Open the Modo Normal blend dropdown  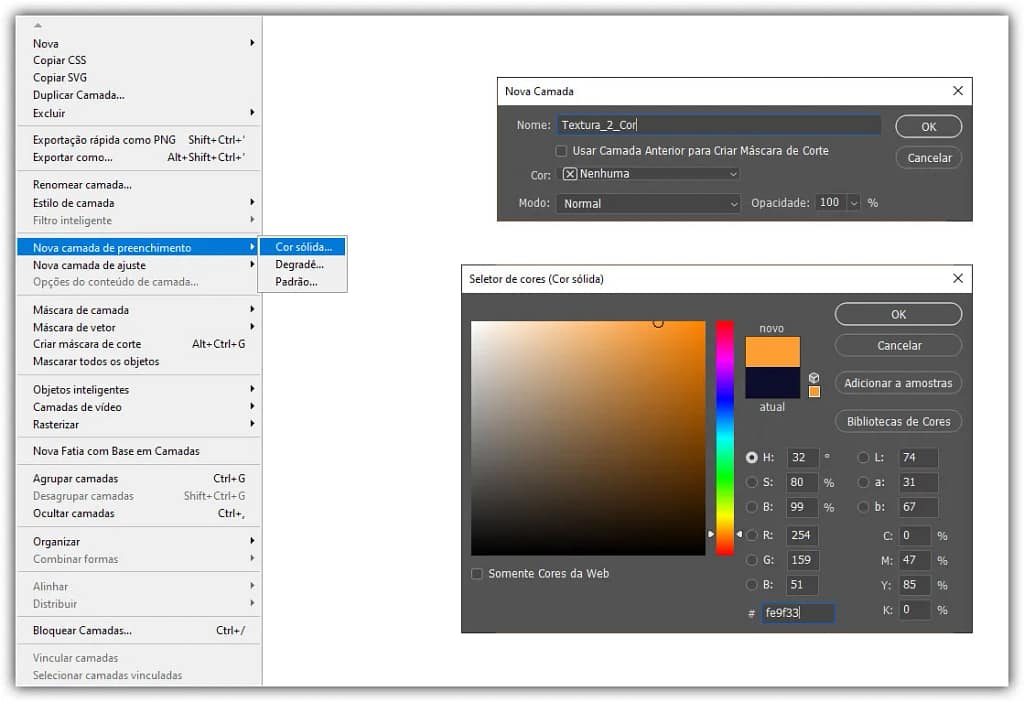(x=649, y=203)
